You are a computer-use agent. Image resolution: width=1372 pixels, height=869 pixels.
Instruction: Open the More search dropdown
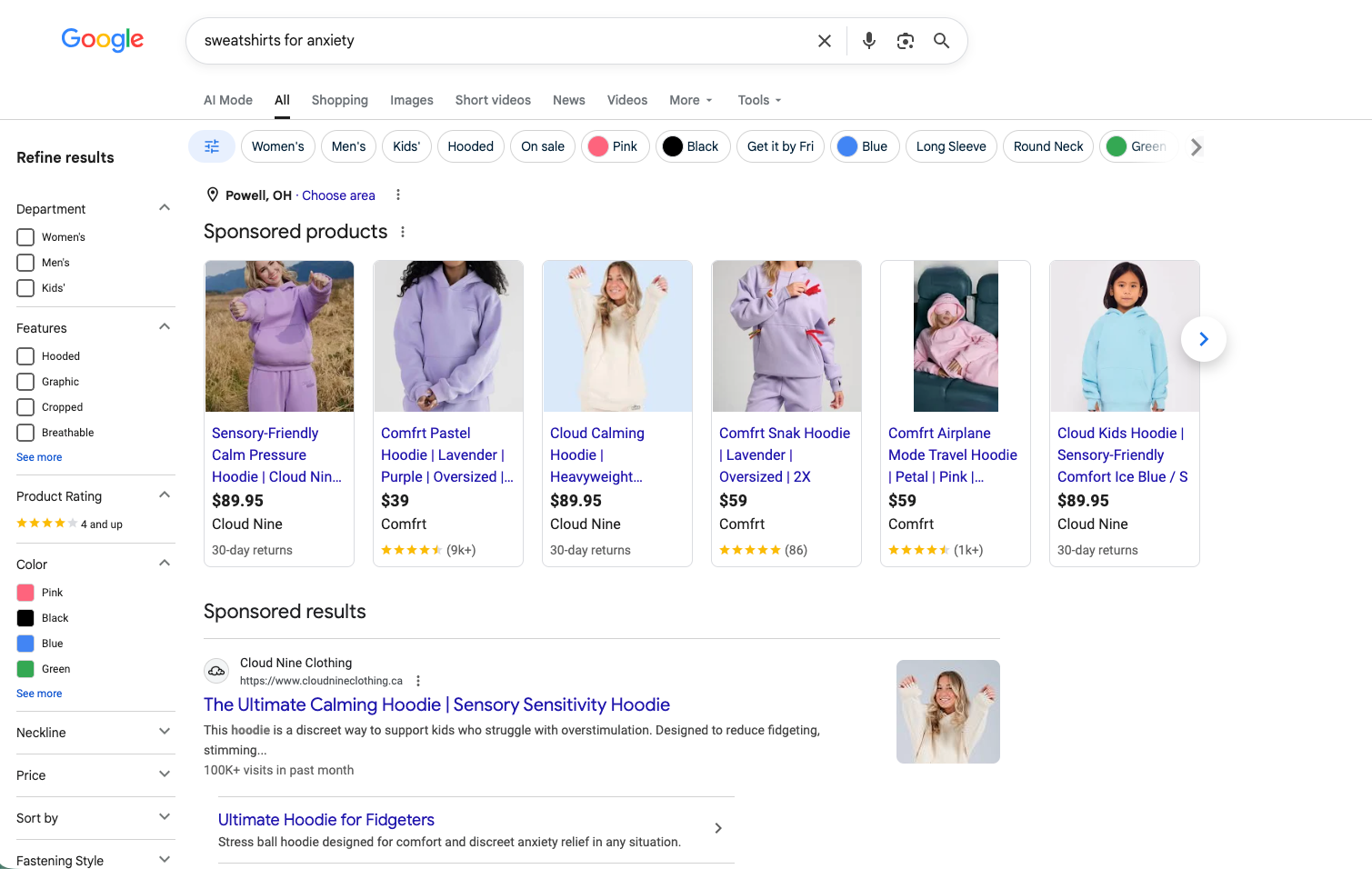(691, 100)
